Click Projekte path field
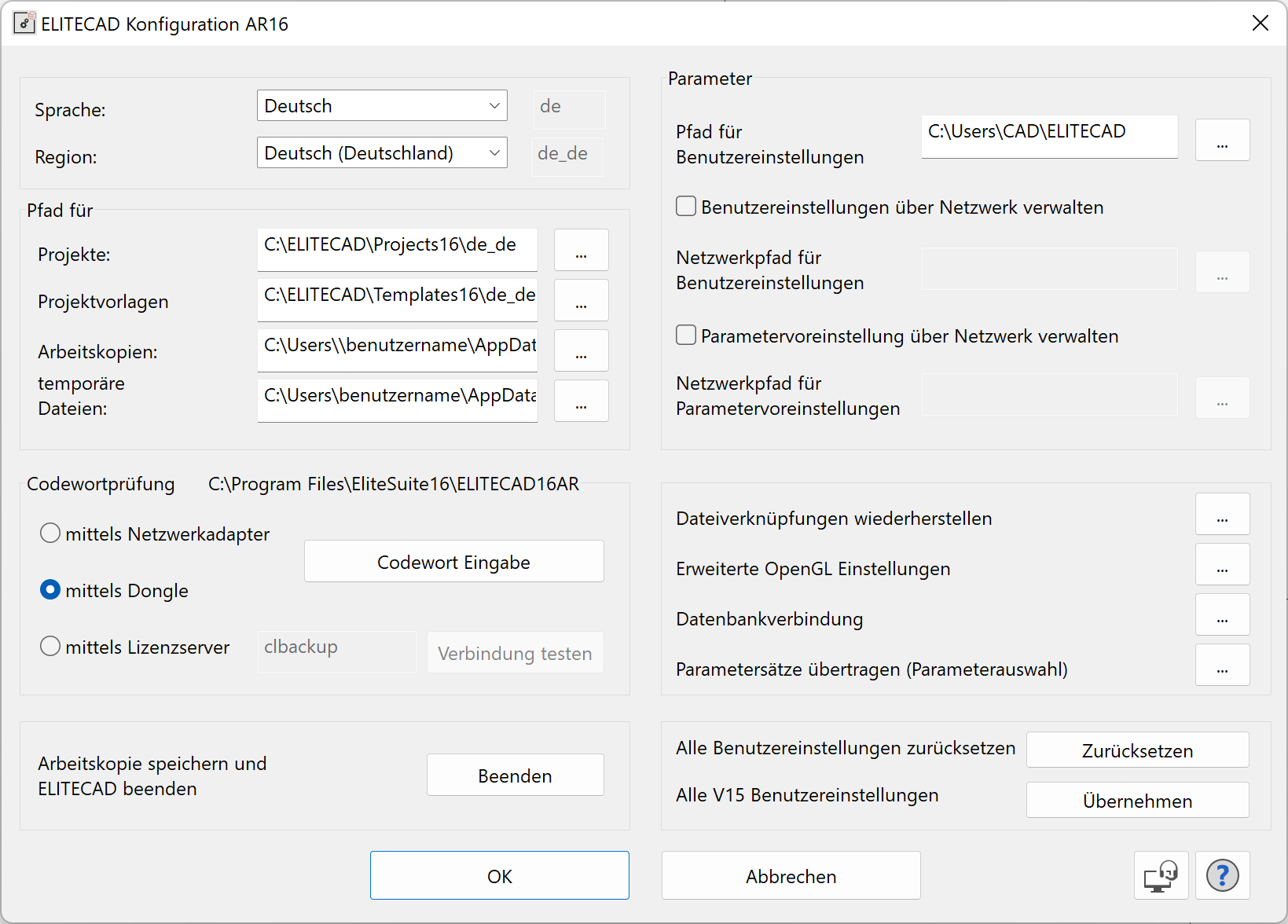The height and width of the screenshot is (924, 1288). pyautogui.click(x=398, y=250)
